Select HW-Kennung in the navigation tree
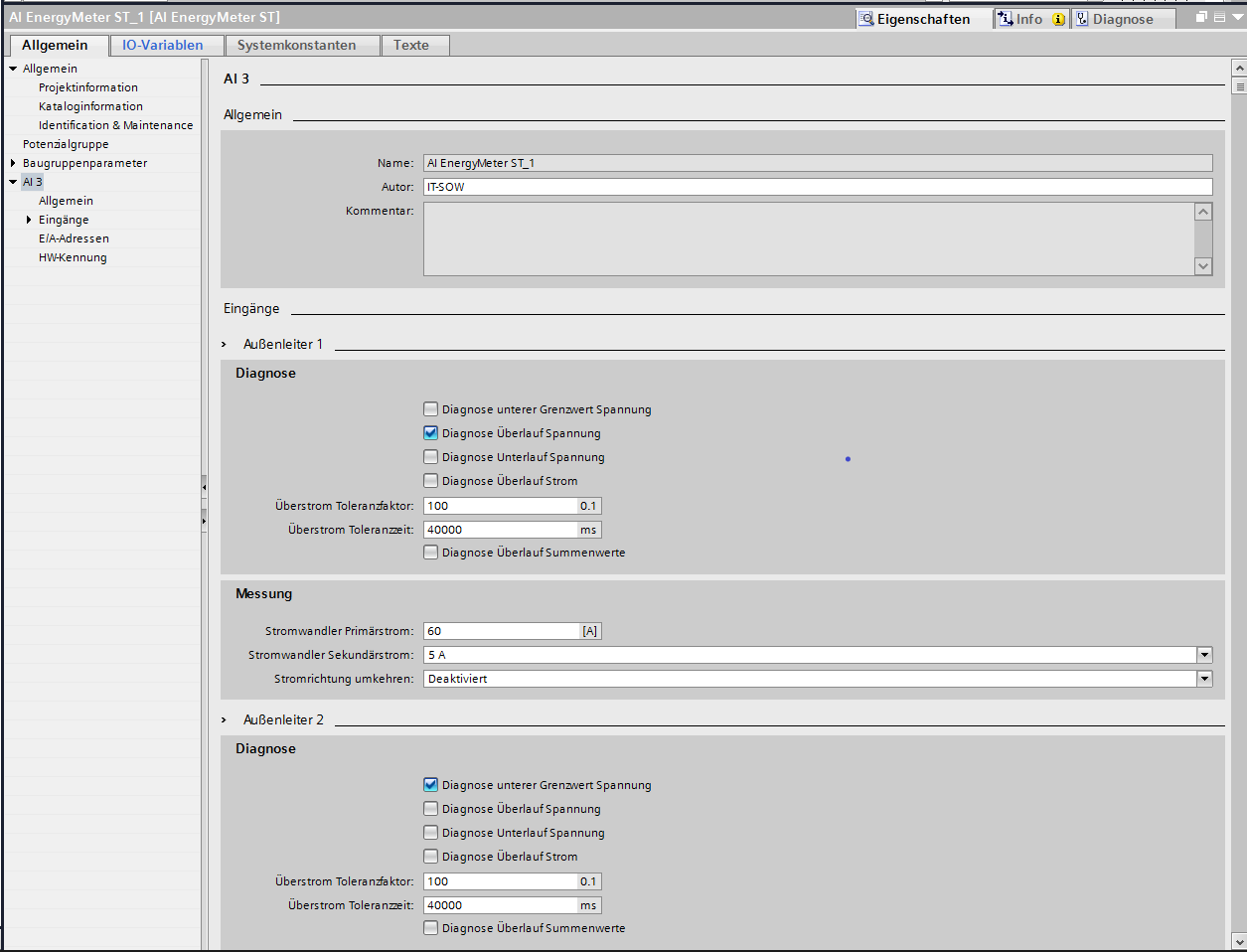The height and width of the screenshot is (952, 1247). pyautogui.click(x=73, y=257)
